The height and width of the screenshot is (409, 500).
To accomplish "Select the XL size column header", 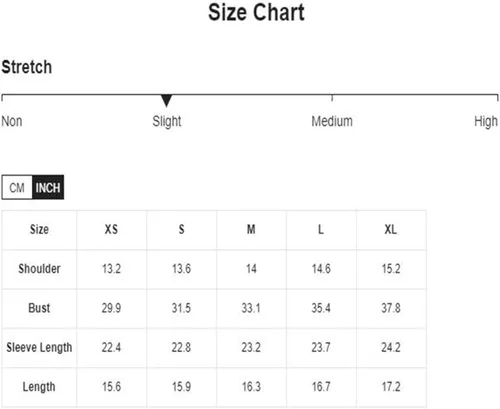I will pos(391,230).
